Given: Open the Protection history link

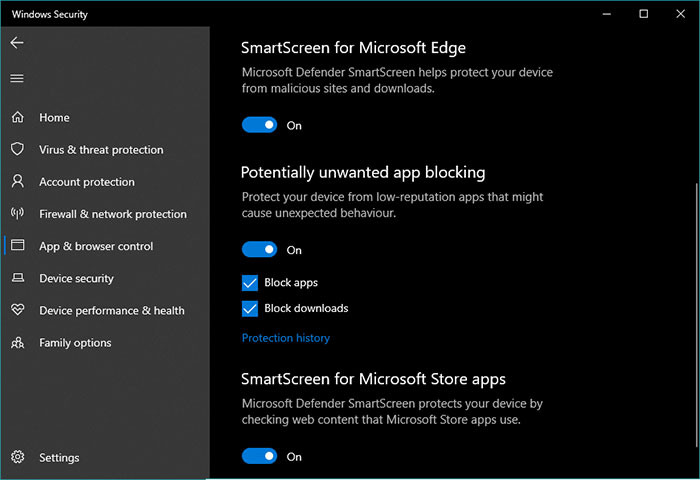Looking at the screenshot, I should coord(286,338).
